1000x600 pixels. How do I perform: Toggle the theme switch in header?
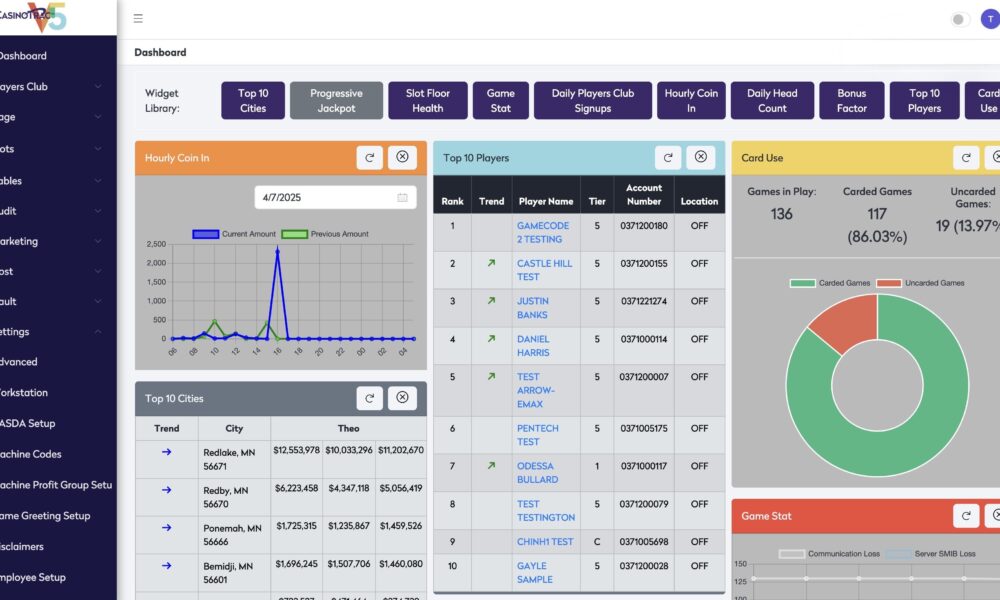pyautogui.click(x=960, y=19)
